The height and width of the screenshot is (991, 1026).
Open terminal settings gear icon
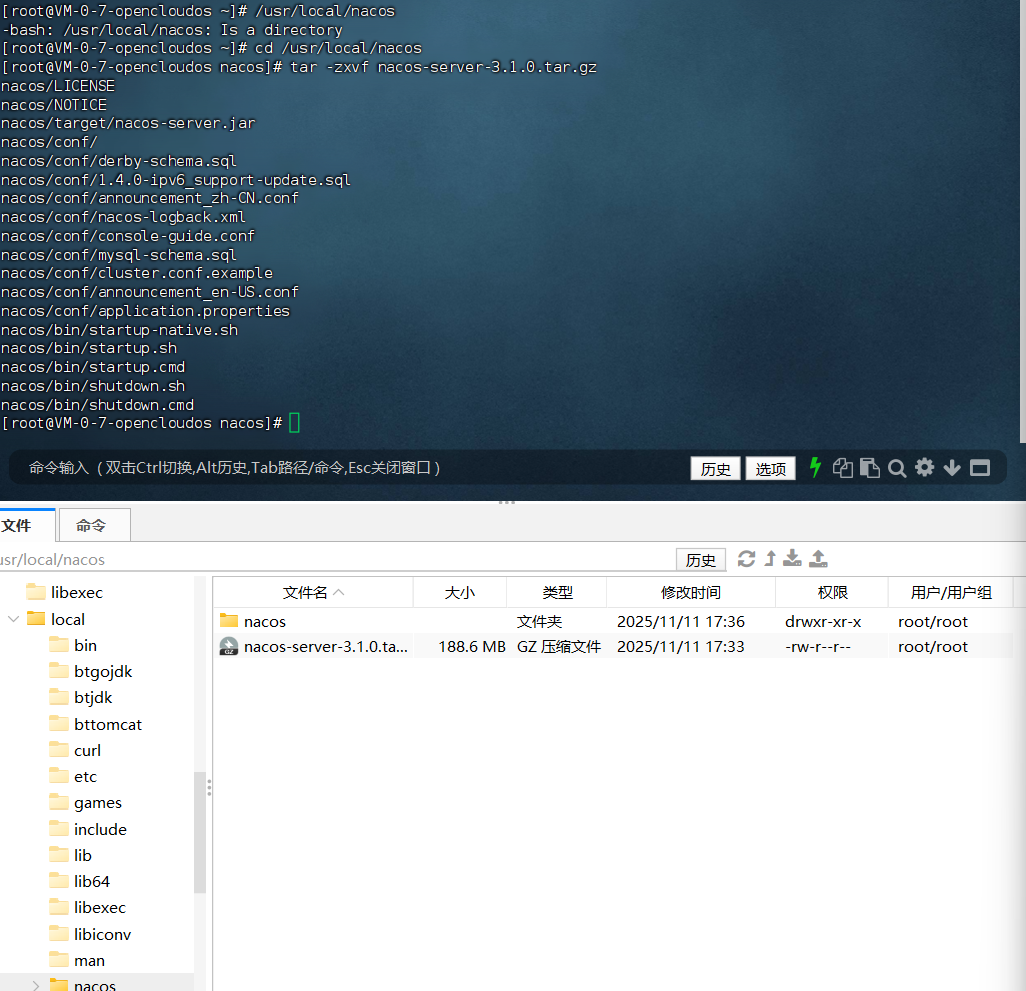click(x=924, y=468)
